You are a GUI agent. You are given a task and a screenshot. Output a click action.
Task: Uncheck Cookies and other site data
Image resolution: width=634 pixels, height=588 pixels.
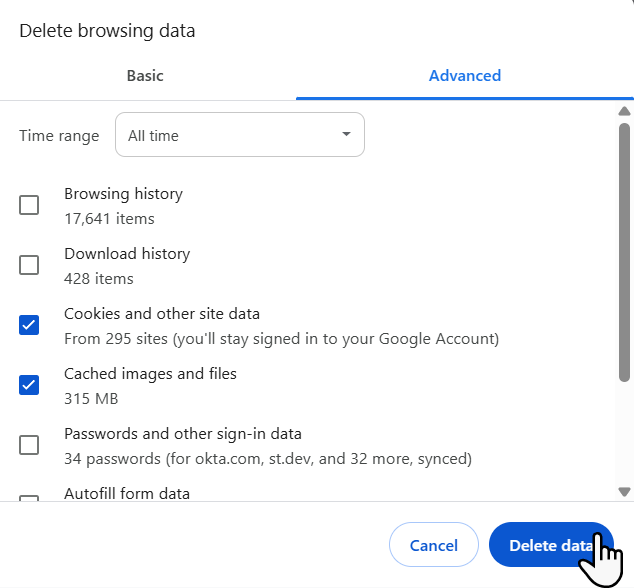(29, 325)
